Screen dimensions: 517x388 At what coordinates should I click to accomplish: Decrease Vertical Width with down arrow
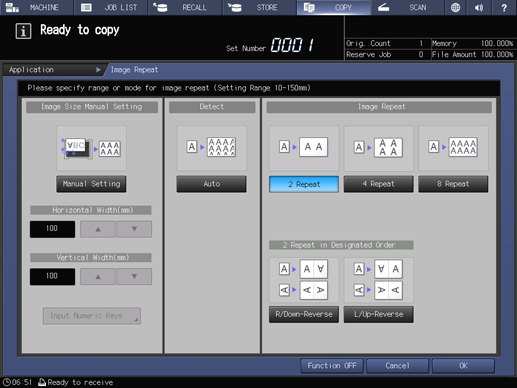[134, 277]
